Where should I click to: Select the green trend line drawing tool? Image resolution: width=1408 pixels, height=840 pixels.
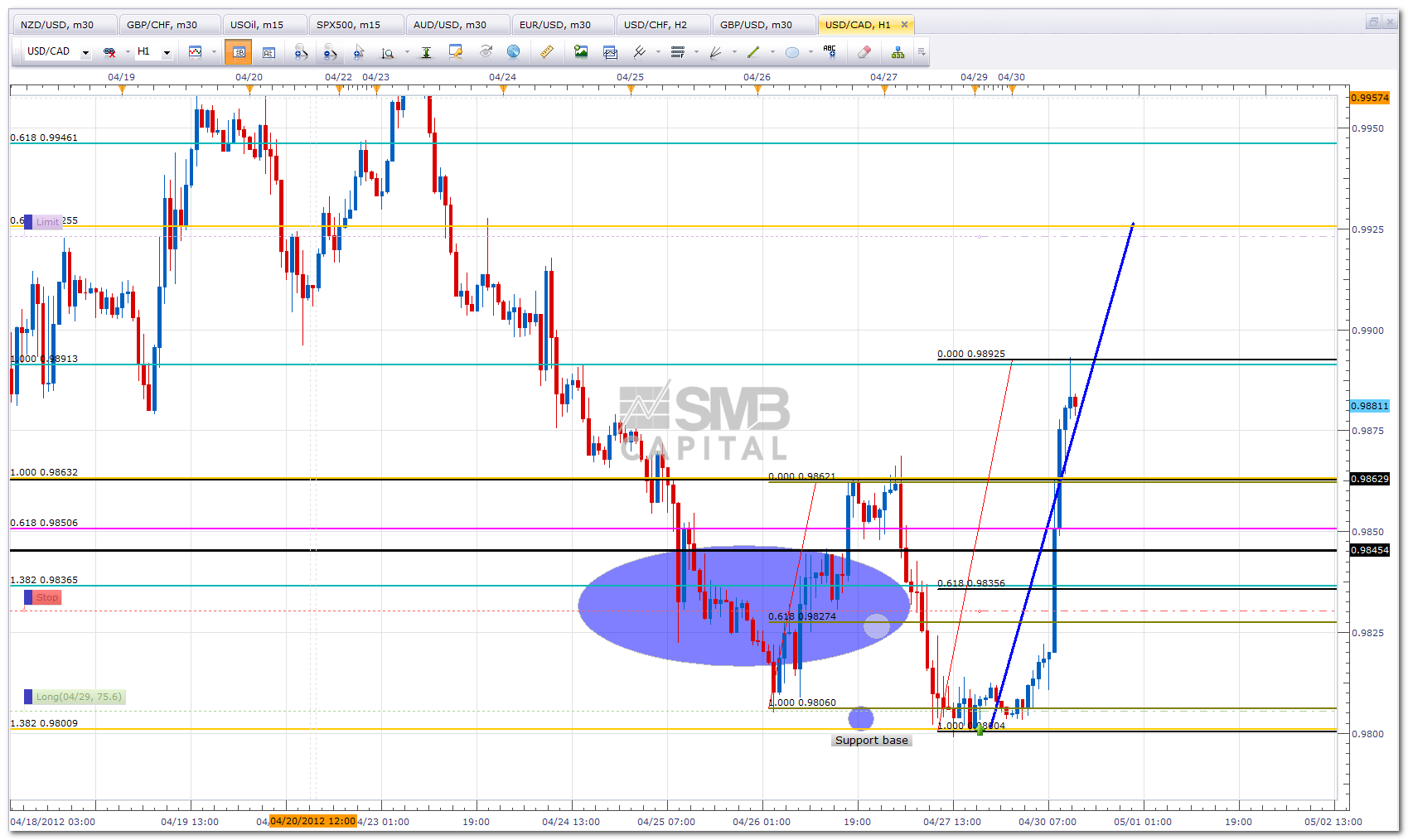(753, 52)
